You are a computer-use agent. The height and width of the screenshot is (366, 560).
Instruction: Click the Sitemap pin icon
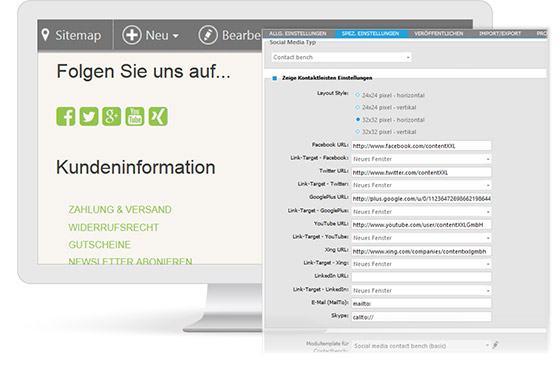pos(45,35)
